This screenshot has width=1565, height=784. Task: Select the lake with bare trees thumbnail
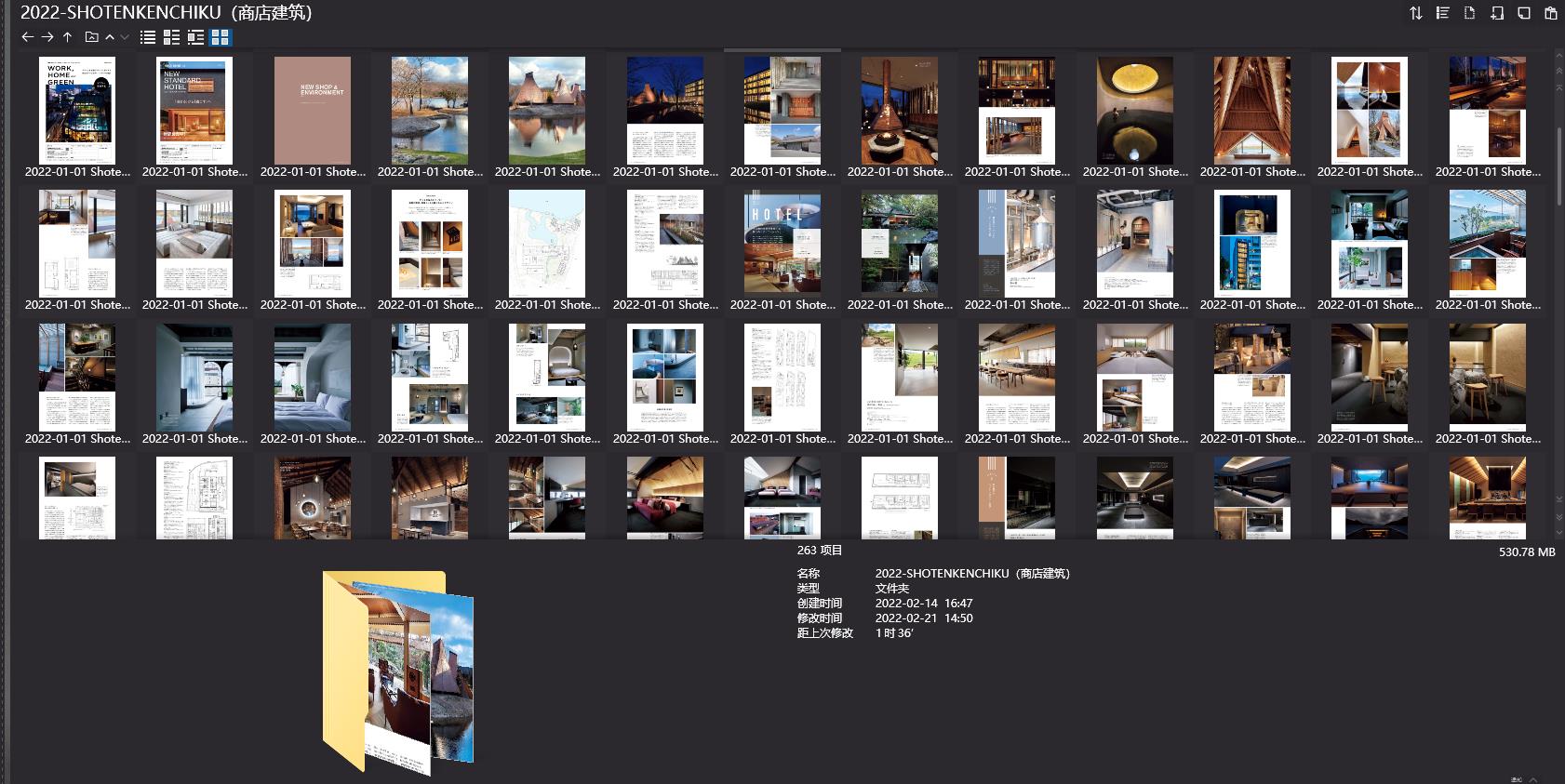click(430, 111)
